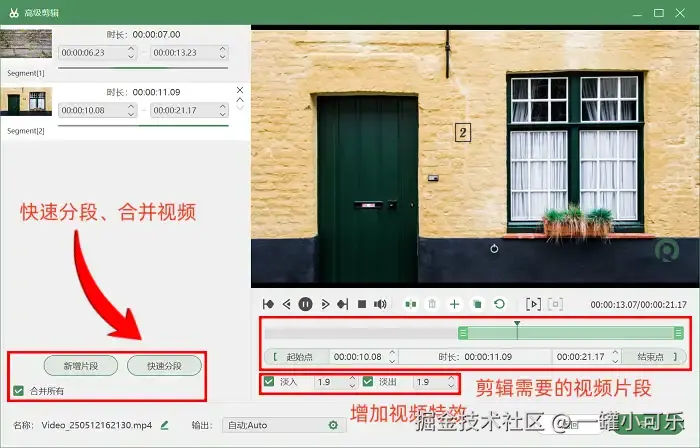Click the 快速分段 button
This screenshot has width=700, height=448.
pyautogui.click(x=164, y=366)
